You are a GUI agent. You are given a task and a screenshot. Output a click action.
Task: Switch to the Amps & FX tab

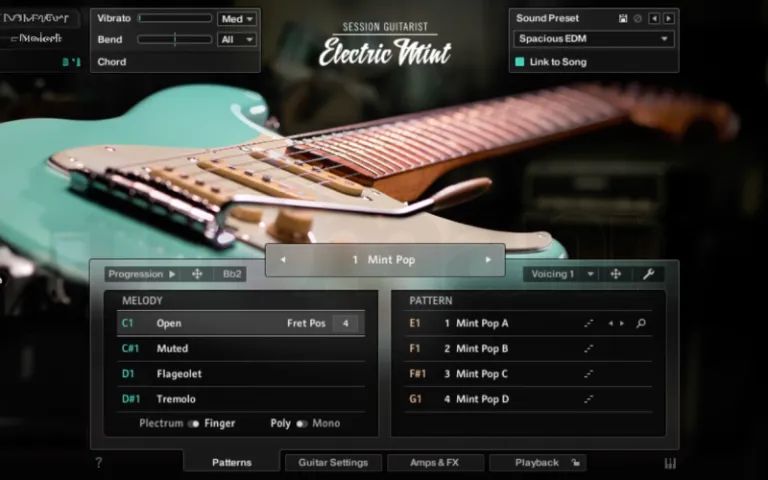[434, 462]
